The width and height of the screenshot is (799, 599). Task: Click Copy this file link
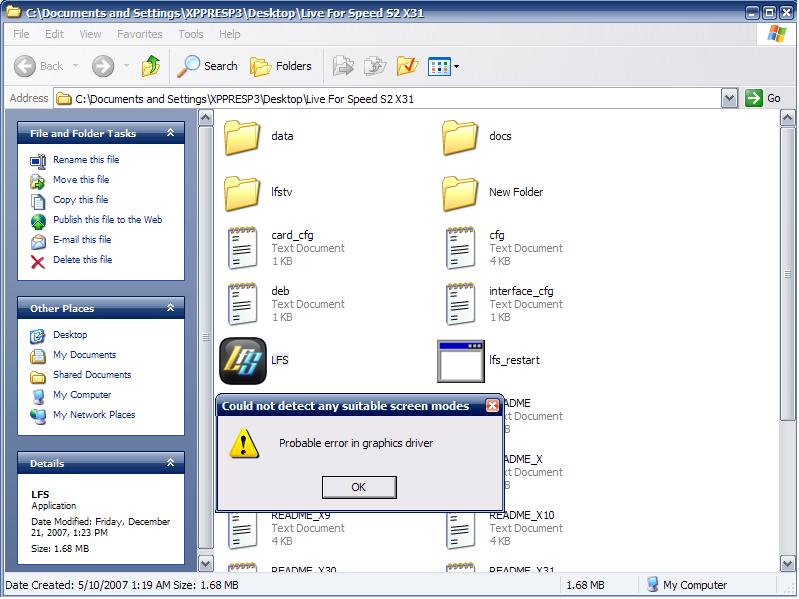(x=81, y=199)
